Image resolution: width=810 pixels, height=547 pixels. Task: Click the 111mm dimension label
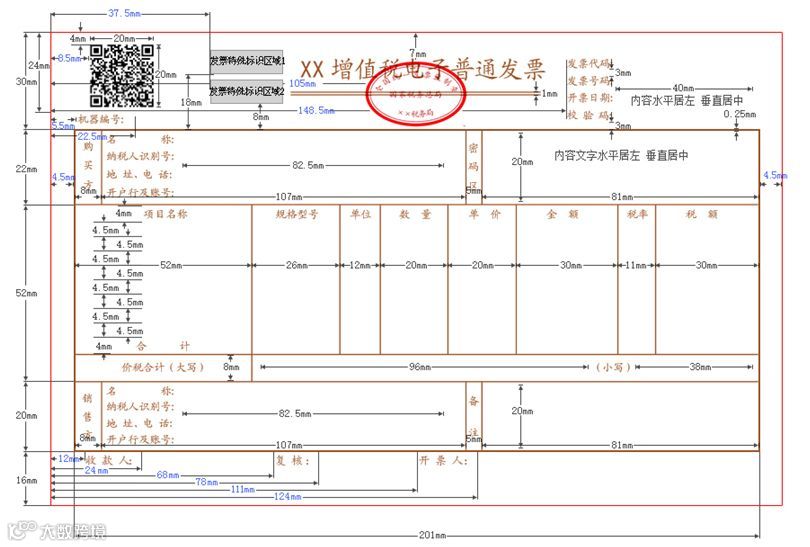[x=243, y=489]
